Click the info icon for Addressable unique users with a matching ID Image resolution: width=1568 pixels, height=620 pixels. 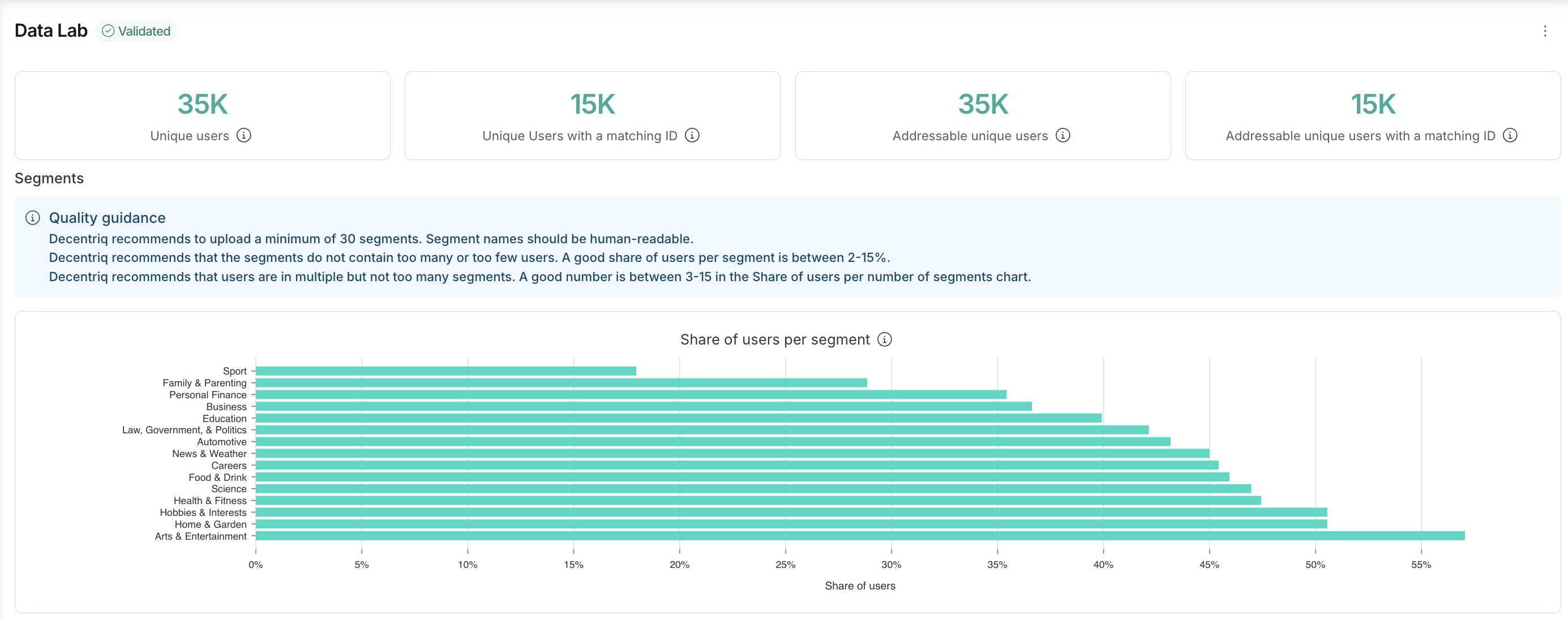[x=1510, y=136]
